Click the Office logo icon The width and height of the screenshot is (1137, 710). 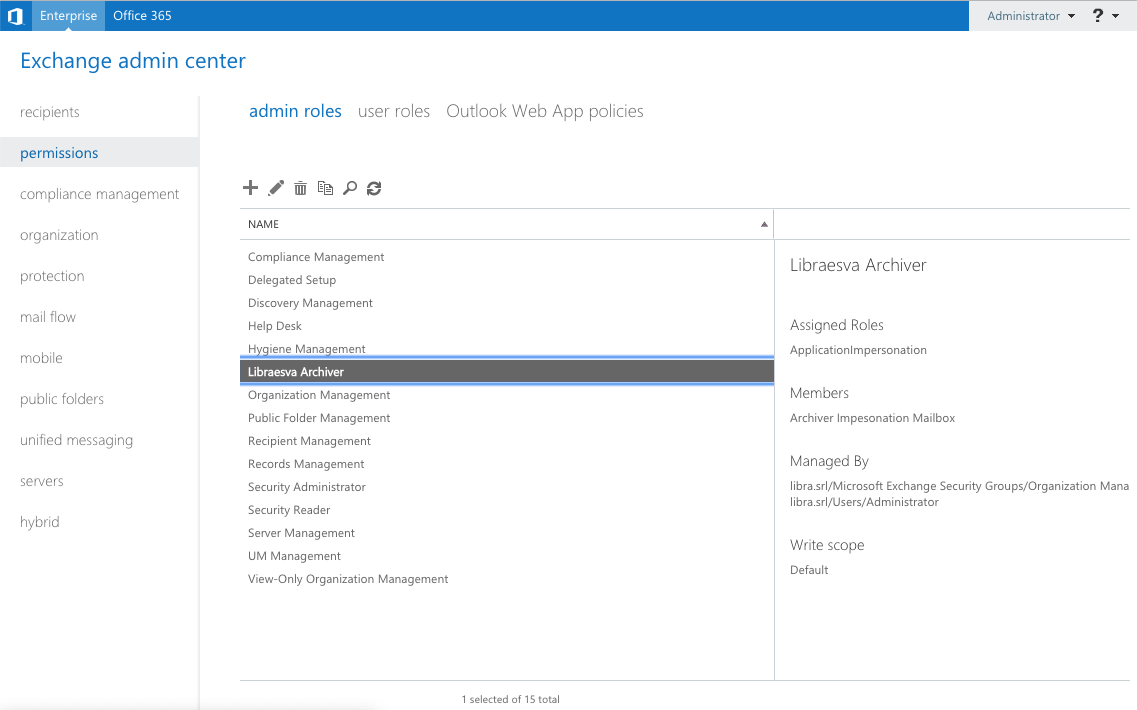coord(15,15)
